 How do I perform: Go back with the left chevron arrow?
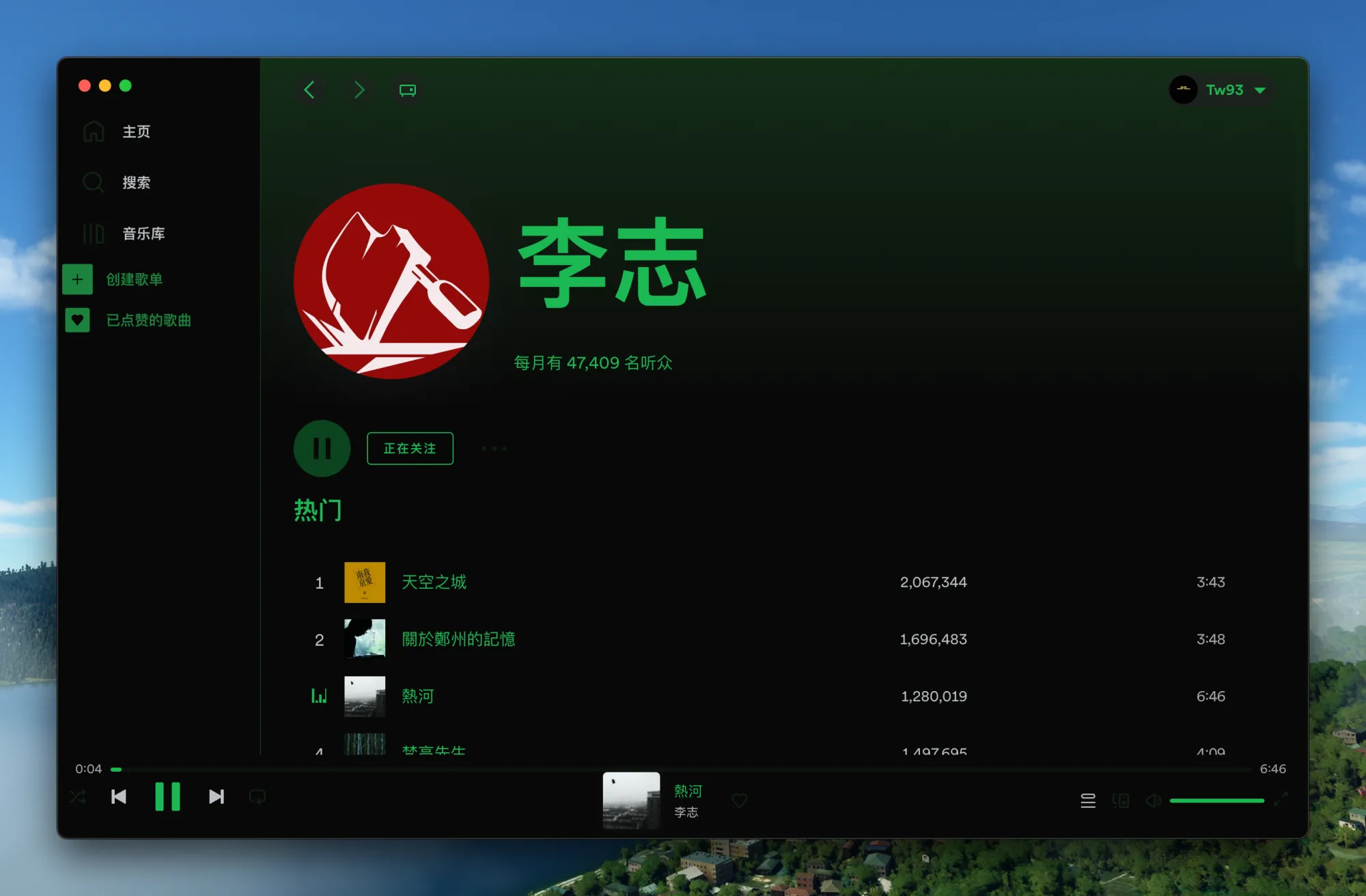pyautogui.click(x=309, y=89)
